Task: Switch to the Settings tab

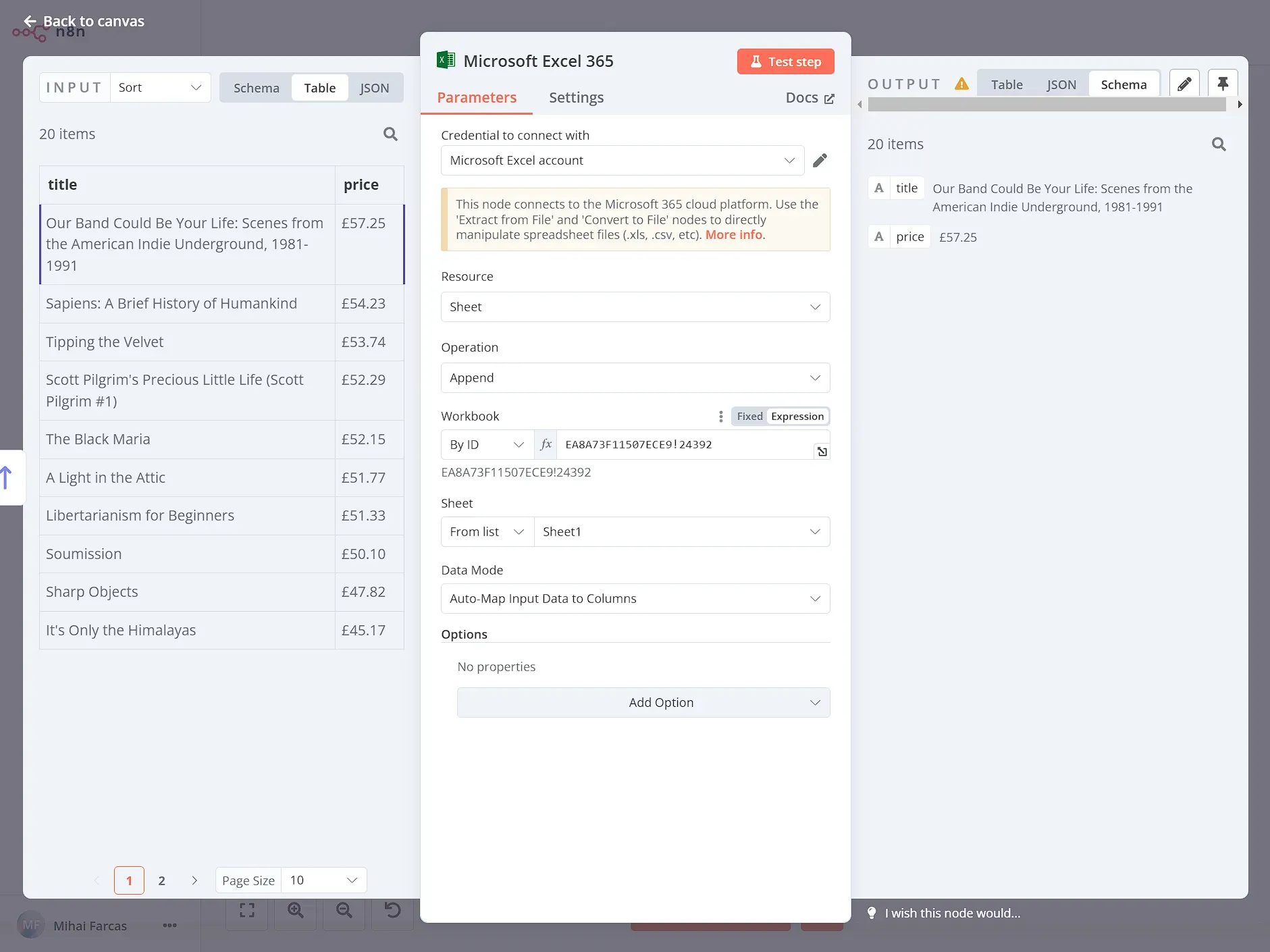Action: point(577,98)
